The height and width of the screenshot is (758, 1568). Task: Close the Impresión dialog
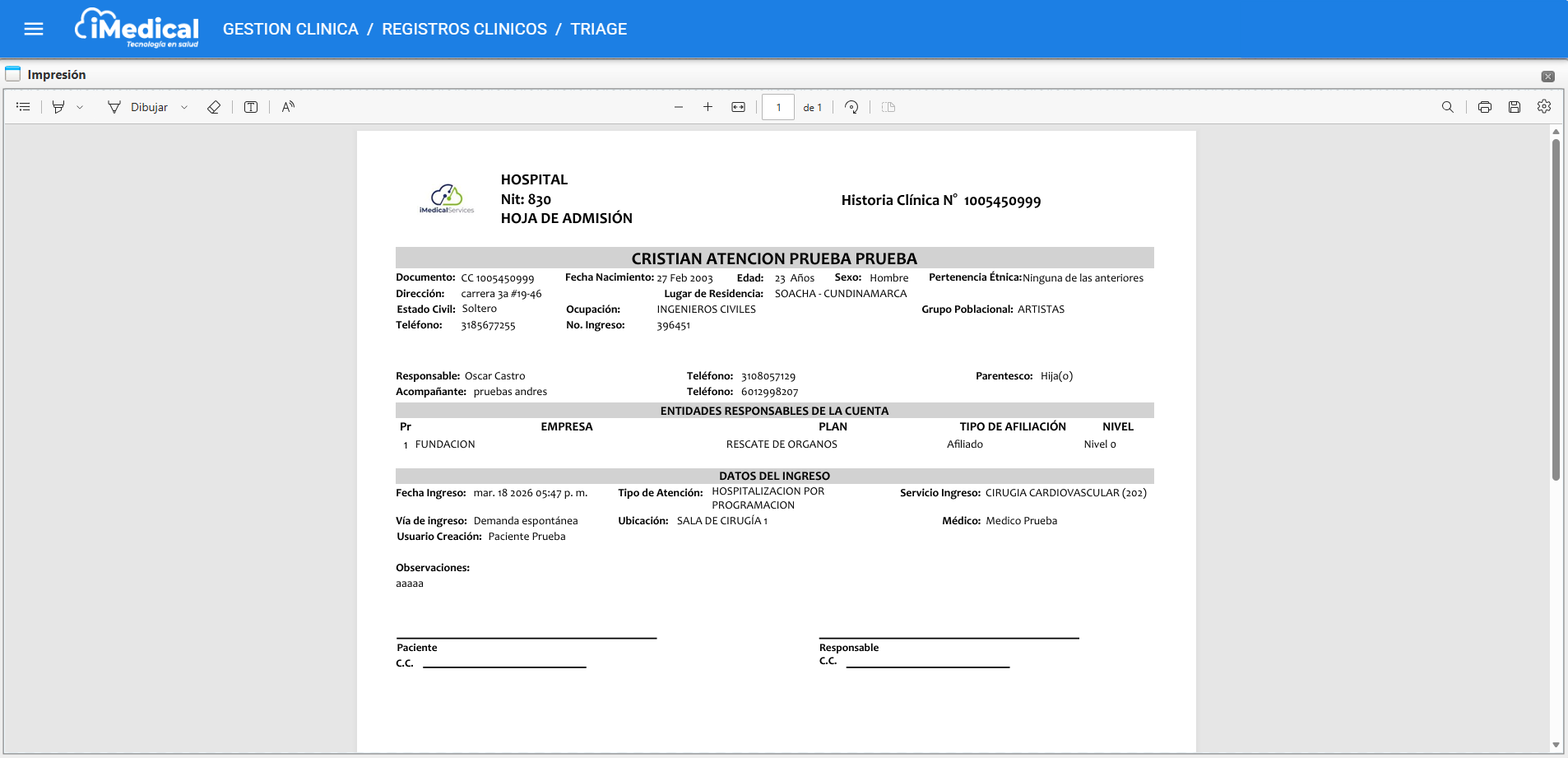pos(1547,77)
